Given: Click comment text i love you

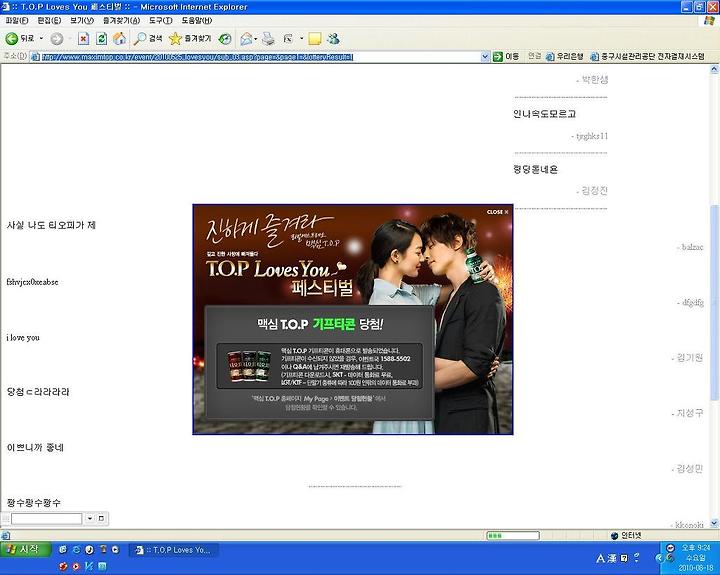Looking at the screenshot, I should [x=23, y=338].
